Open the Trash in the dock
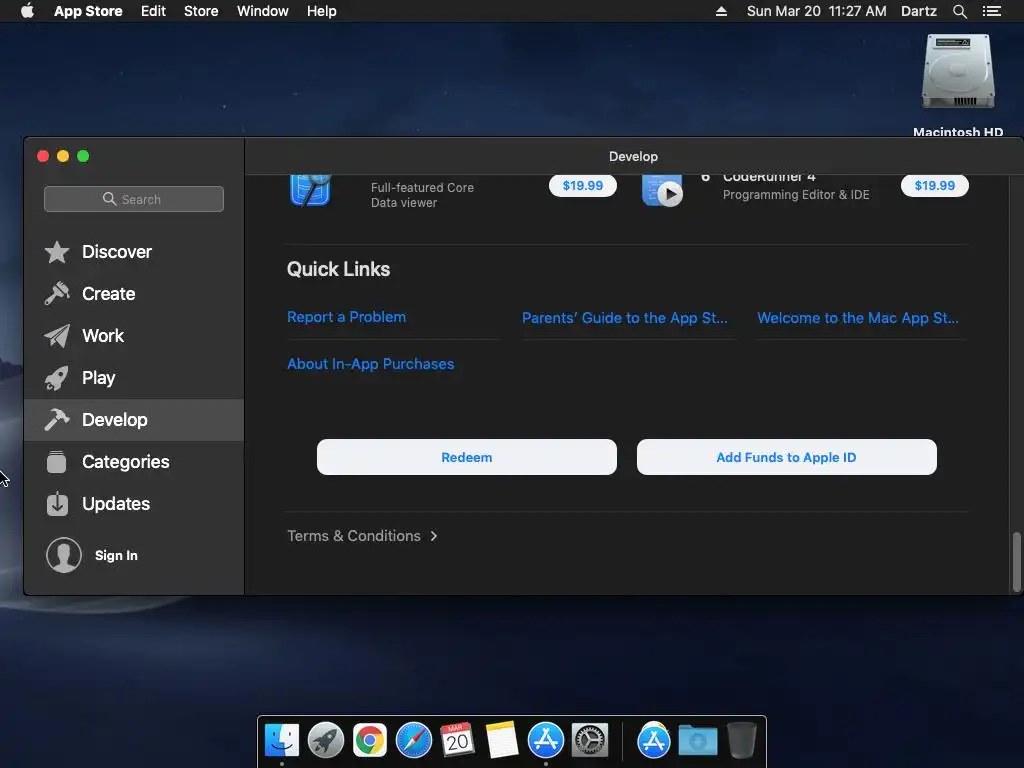The width and height of the screenshot is (1024, 768). click(x=741, y=740)
